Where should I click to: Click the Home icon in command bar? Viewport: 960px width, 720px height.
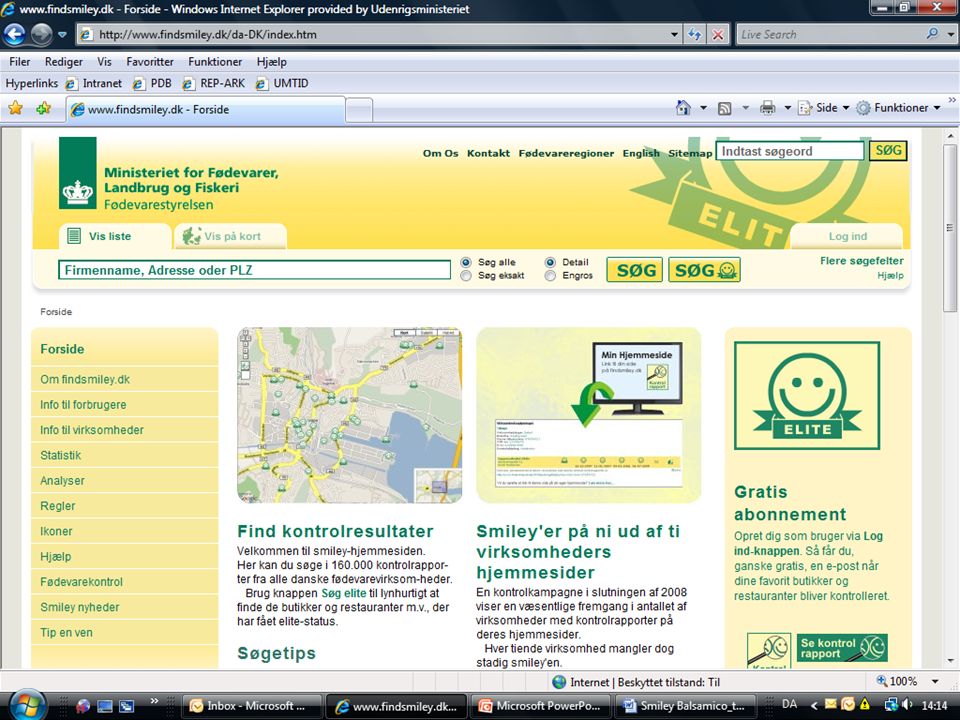coord(683,108)
